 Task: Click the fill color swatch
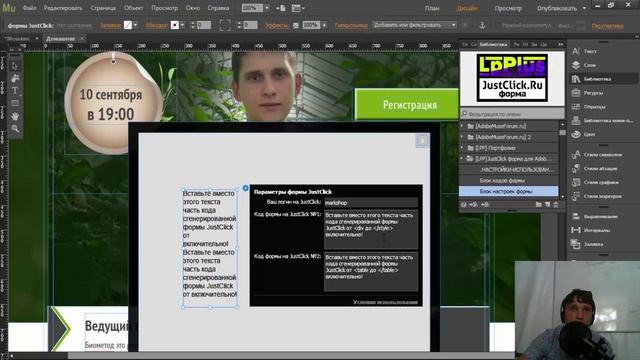(128, 25)
